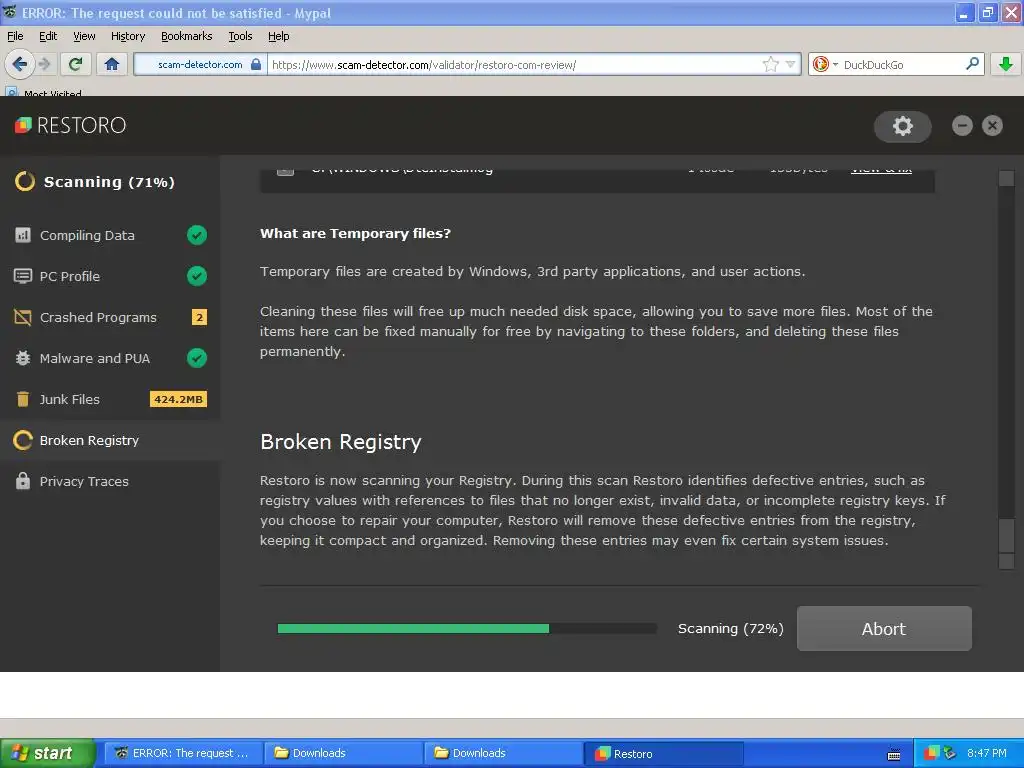Viewport: 1024px width, 768px height.
Task: Click the search magnifier icon
Action: (972, 64)
